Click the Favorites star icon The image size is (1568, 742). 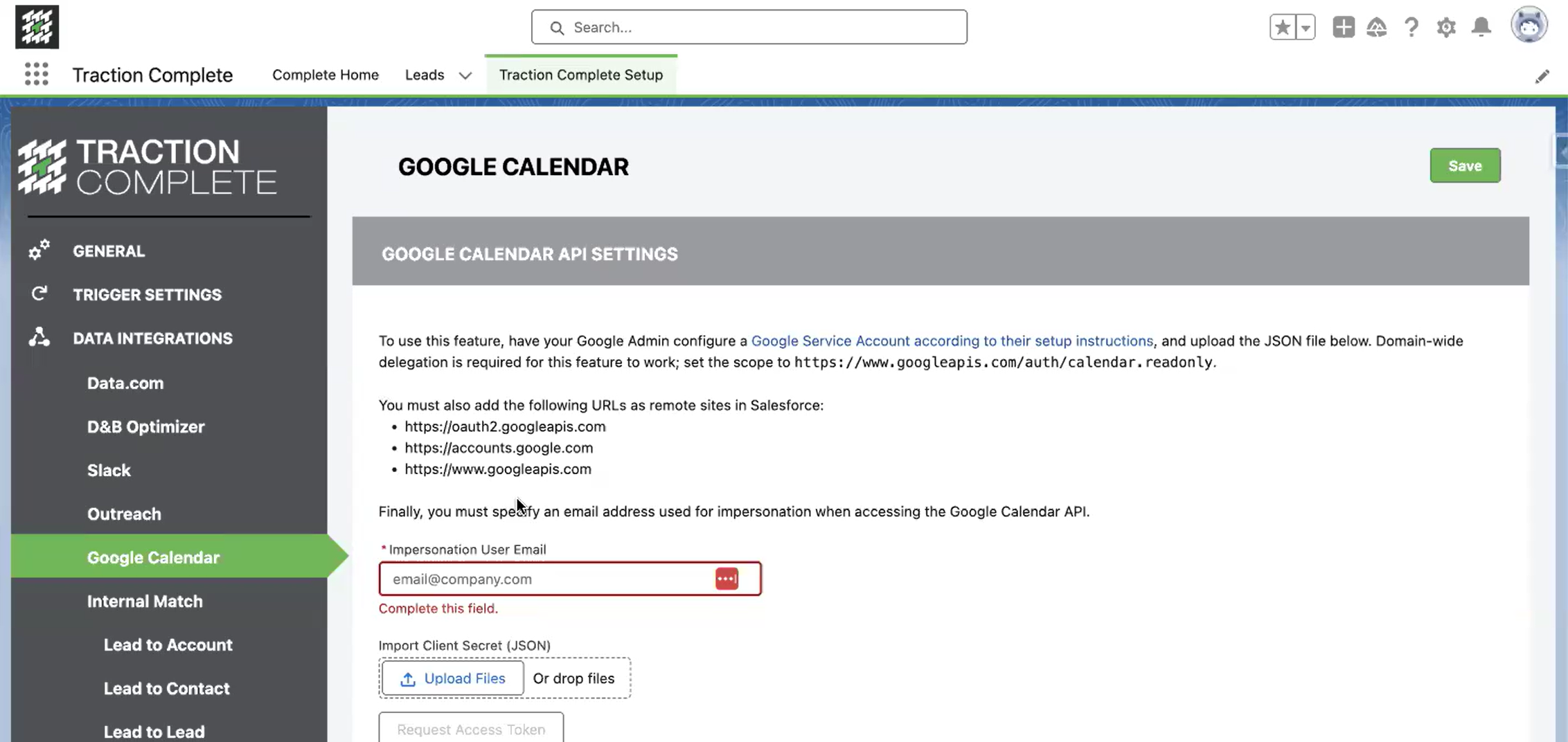1282,28
